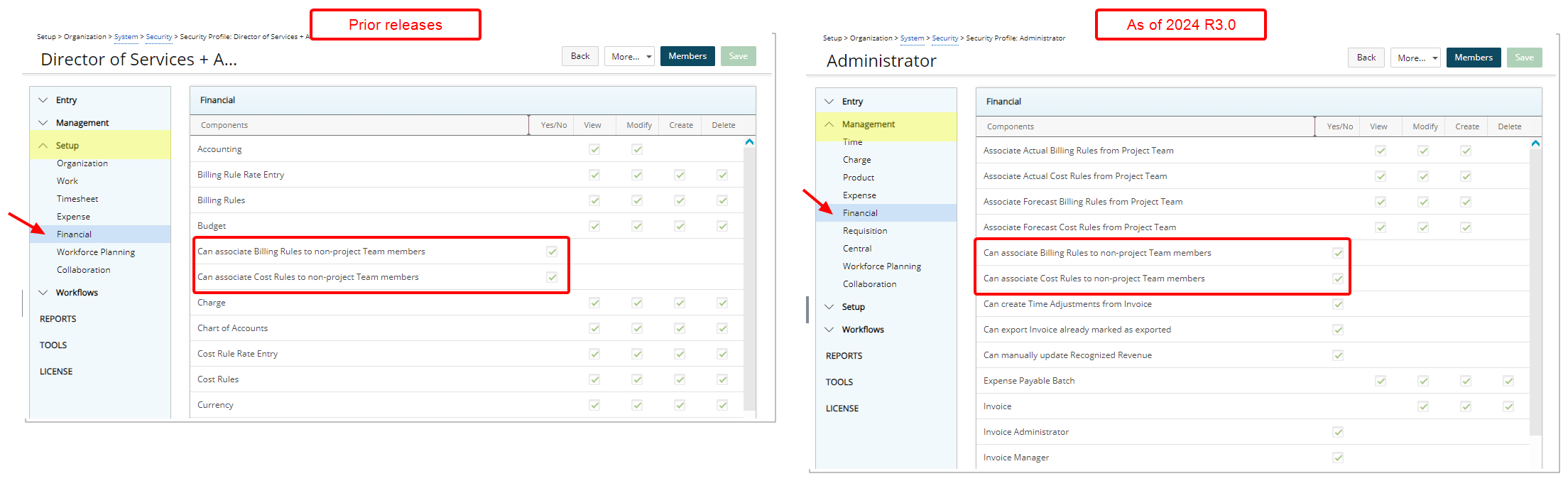Click scroll-up arrow icon in Administrator Financial list
Screen dimensions: 1568x481
pyautogui.click(x=1535, y=144)
